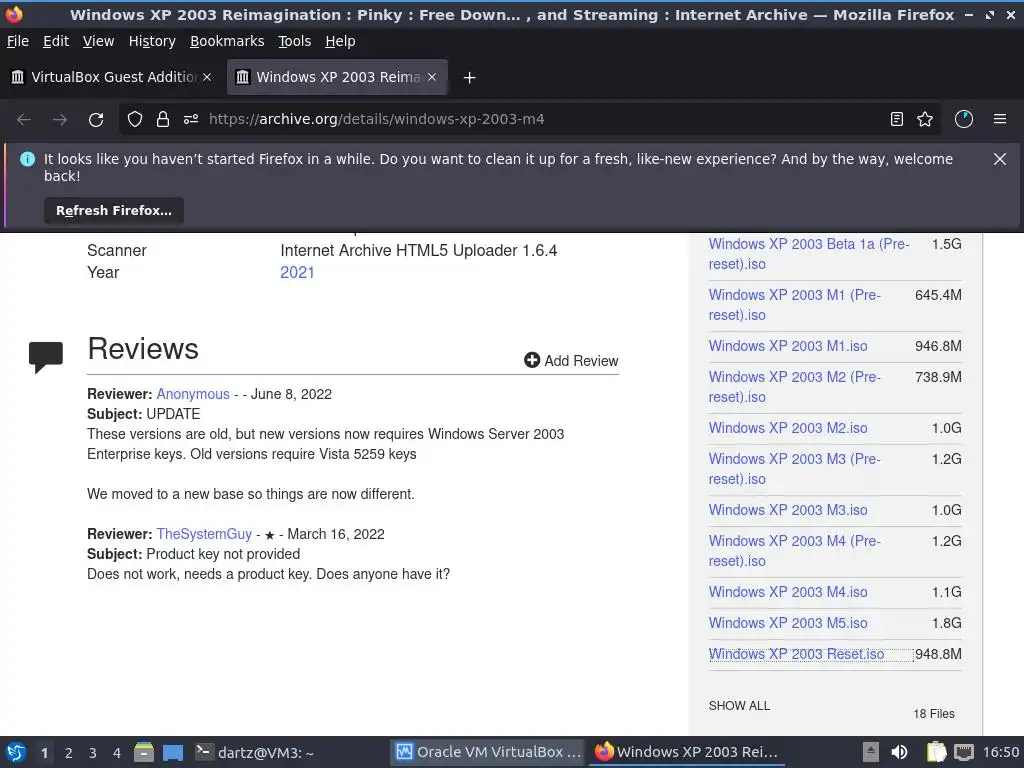Bookmark this page with the star icon
1024x768 pixels.
[925, 120]
